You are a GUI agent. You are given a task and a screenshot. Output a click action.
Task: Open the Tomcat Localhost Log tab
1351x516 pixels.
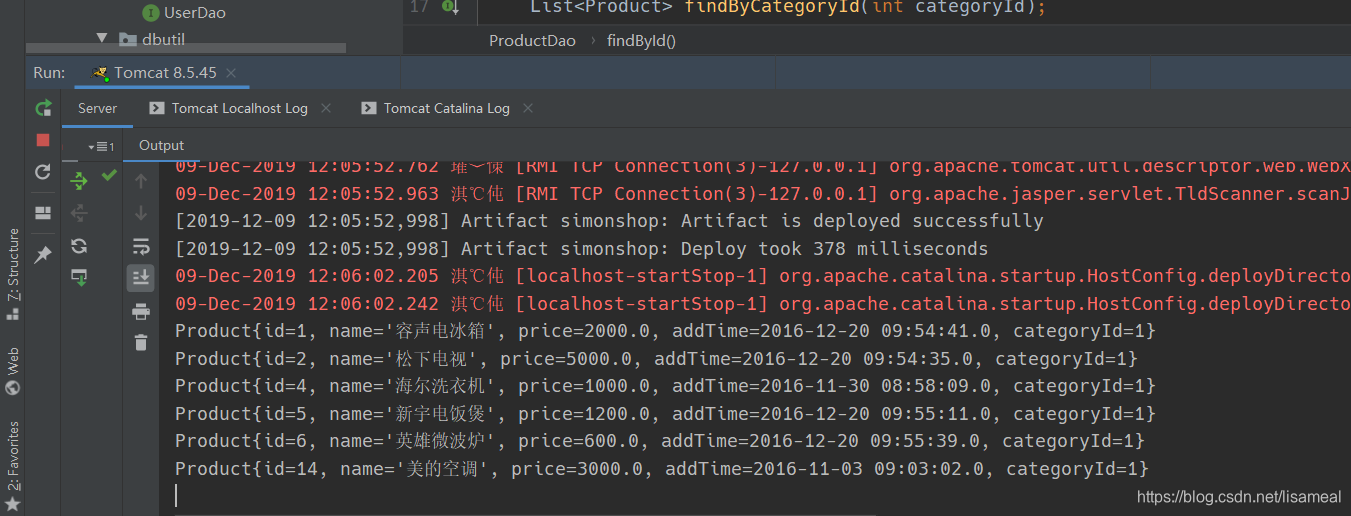point(239,108)
